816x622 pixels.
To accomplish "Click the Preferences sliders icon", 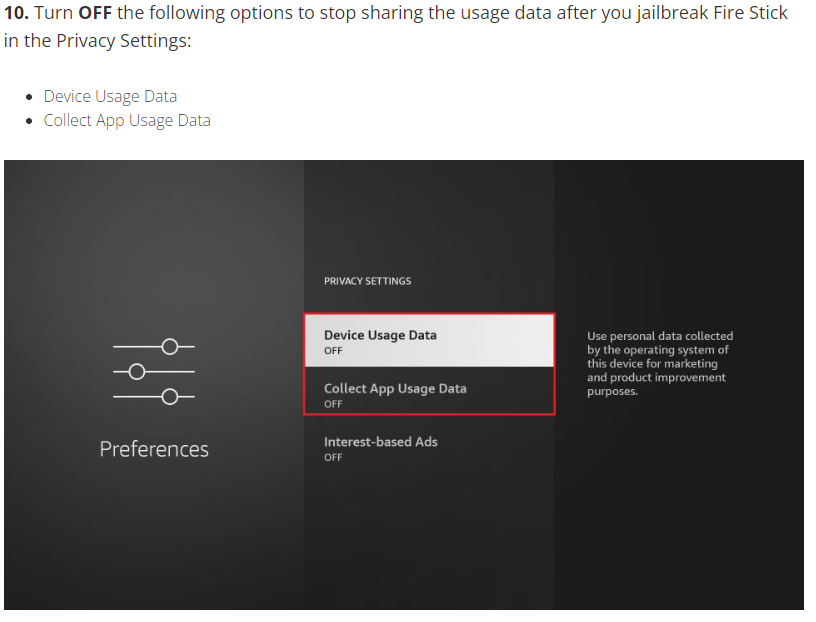I will 154,372.
